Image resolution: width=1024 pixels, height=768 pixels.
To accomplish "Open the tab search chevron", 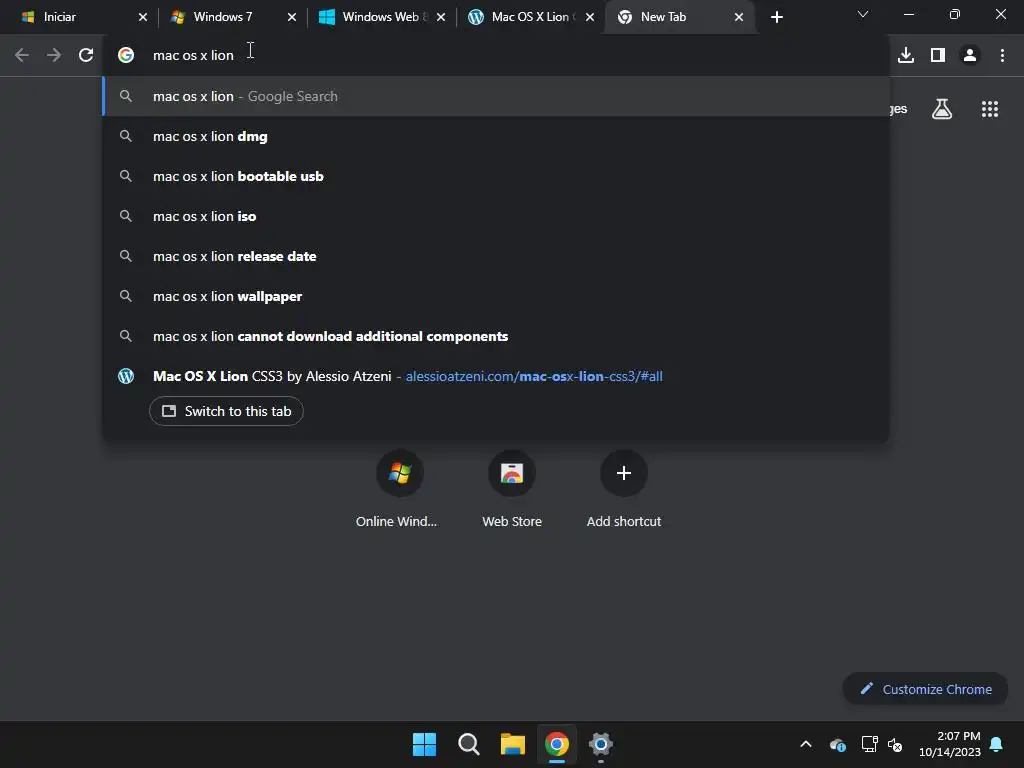I will 863,14.
